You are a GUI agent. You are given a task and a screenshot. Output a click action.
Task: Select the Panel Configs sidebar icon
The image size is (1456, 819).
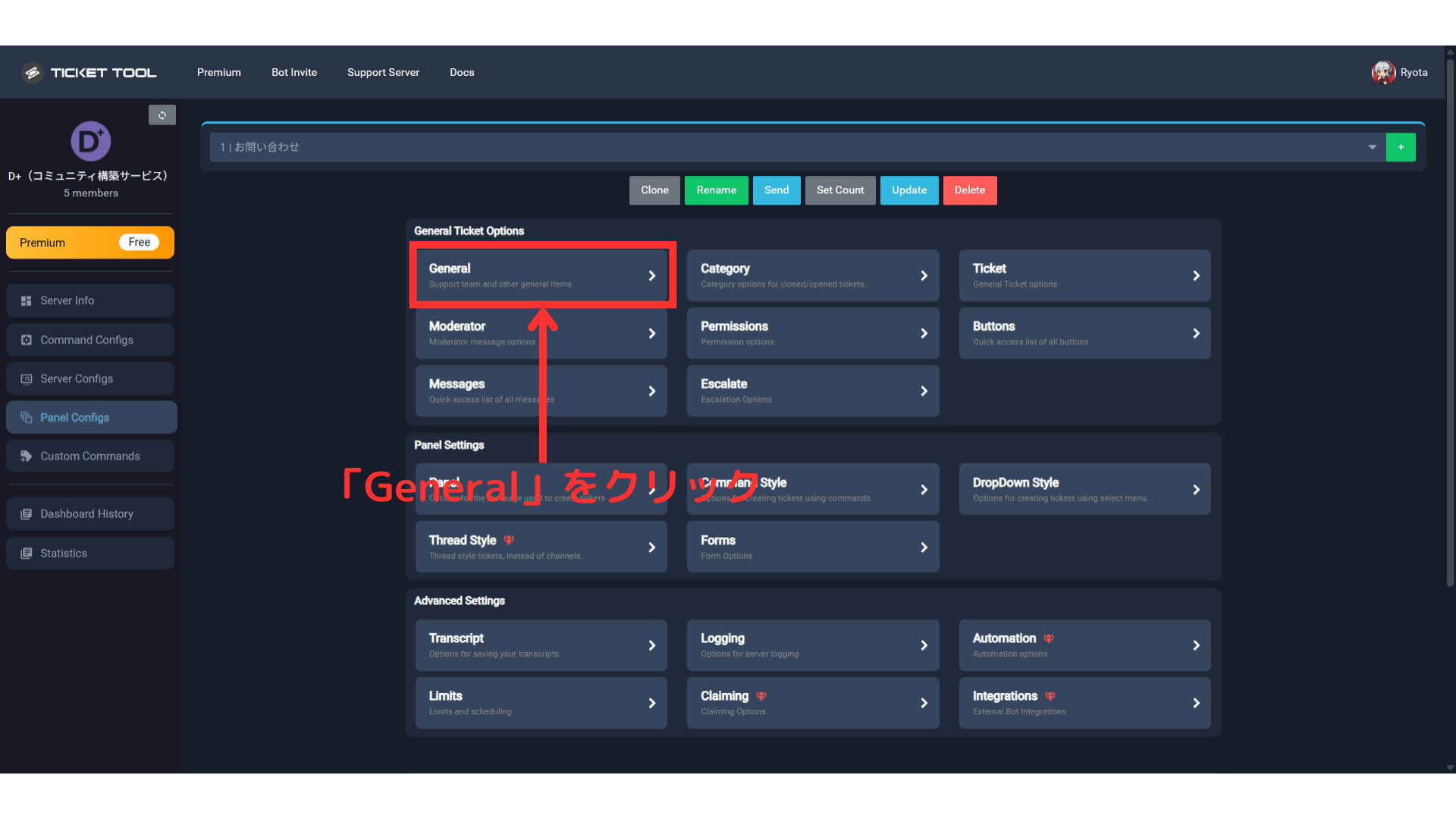click(27, 416)
